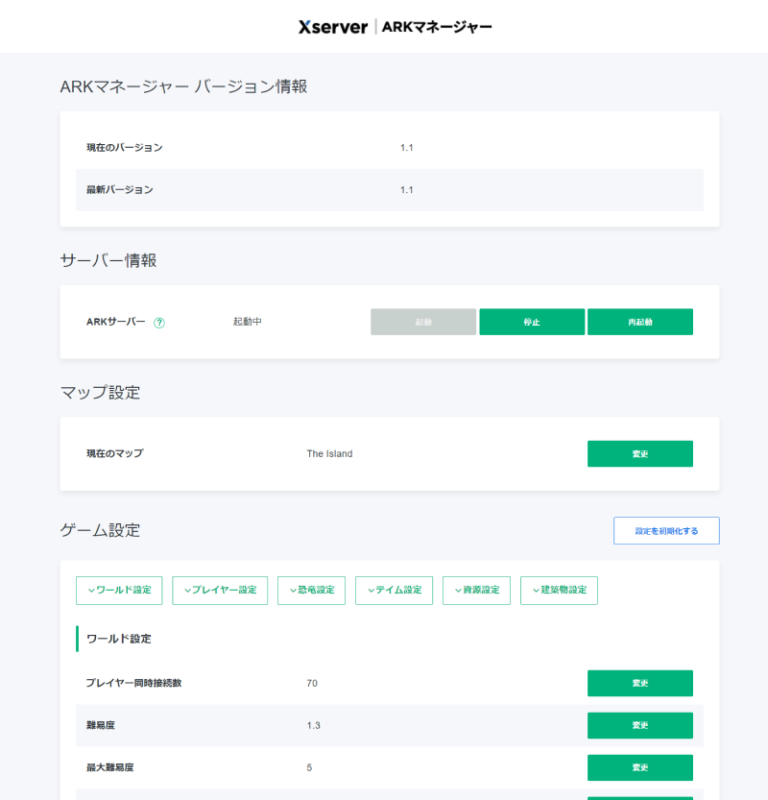Image resolution: width=768 pixels, height=800 pixels.
Task: Change the 最大難易度 setting of 5
Action: pyautogui.click(x=640, y=767)
